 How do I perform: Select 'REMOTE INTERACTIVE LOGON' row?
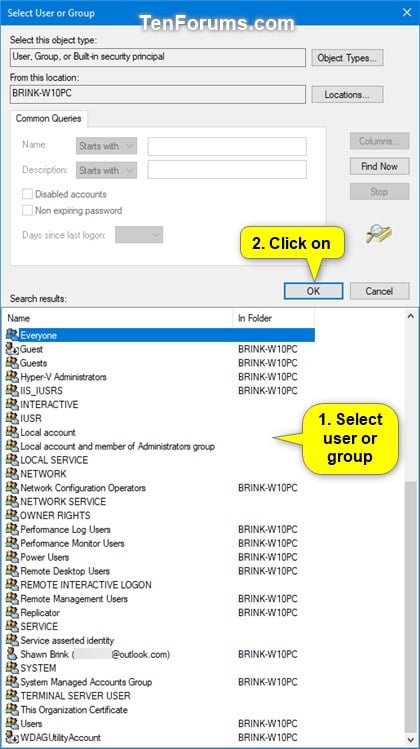coord(160,585)
